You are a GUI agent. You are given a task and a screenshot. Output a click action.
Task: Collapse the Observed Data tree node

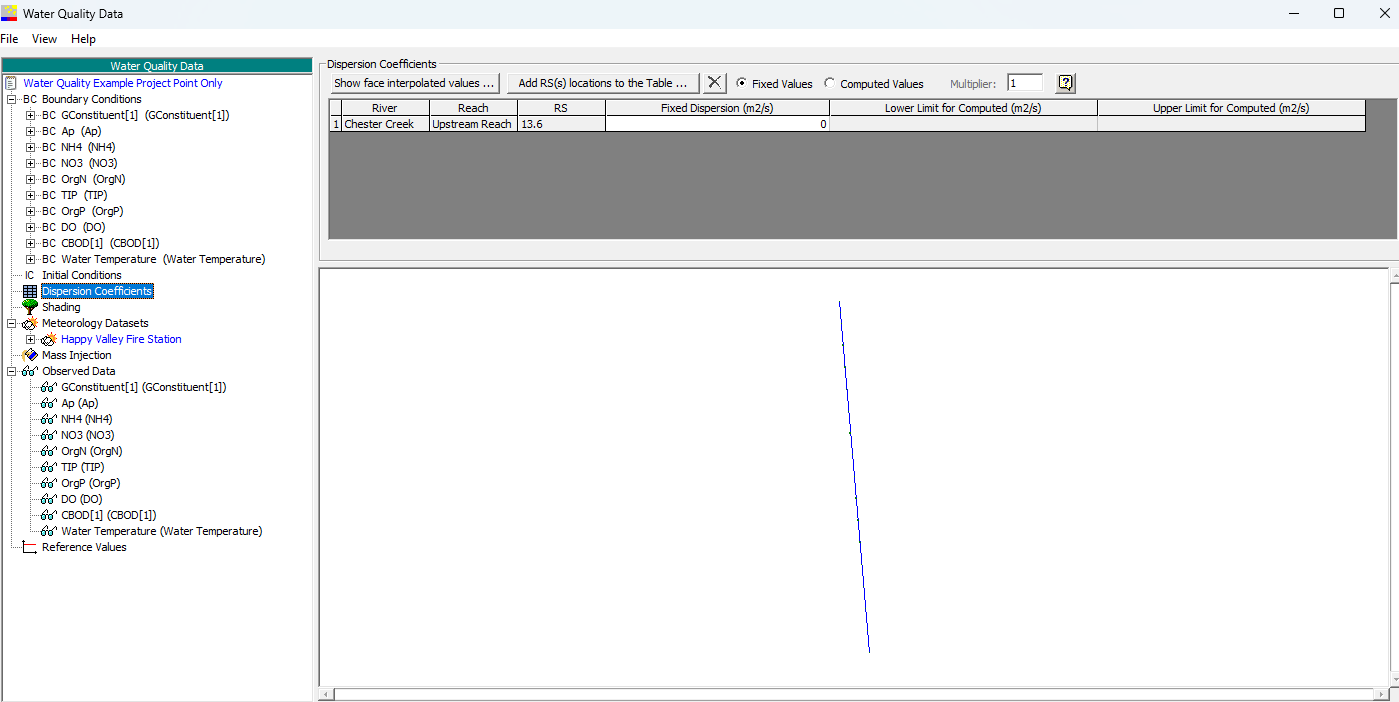(x=11, y=371)
